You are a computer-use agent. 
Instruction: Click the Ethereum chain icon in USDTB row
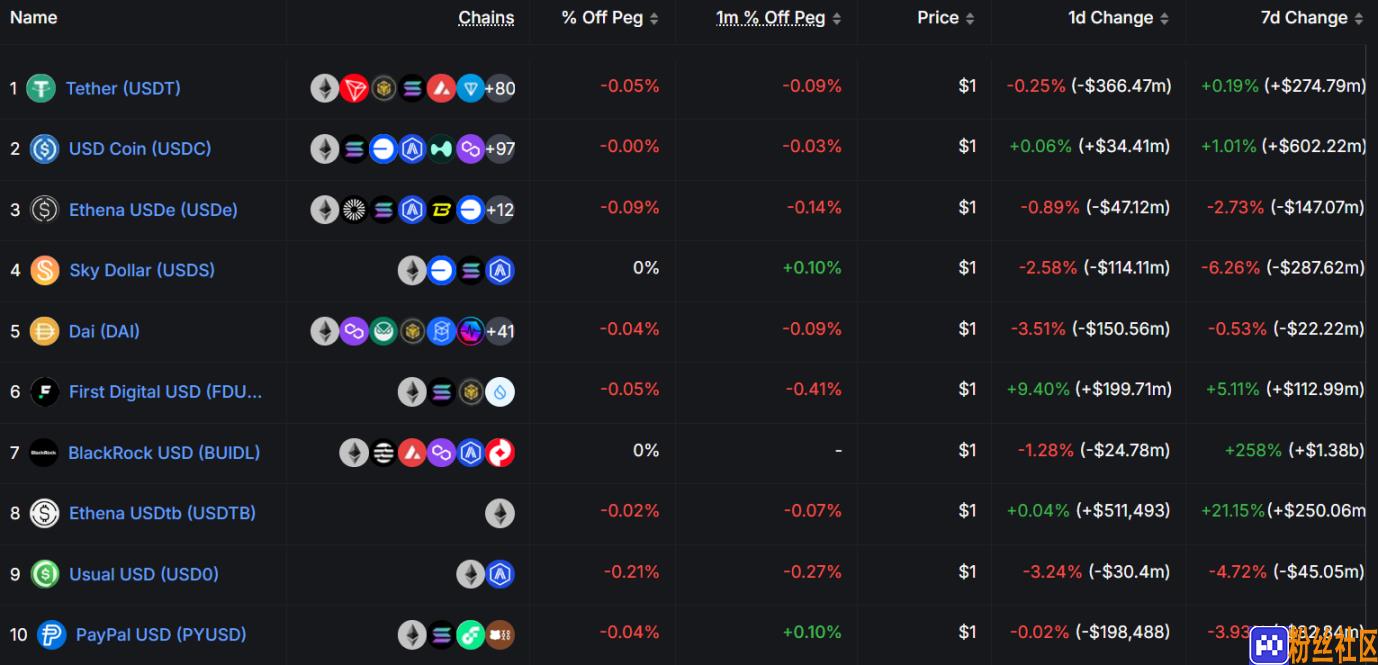500,514
